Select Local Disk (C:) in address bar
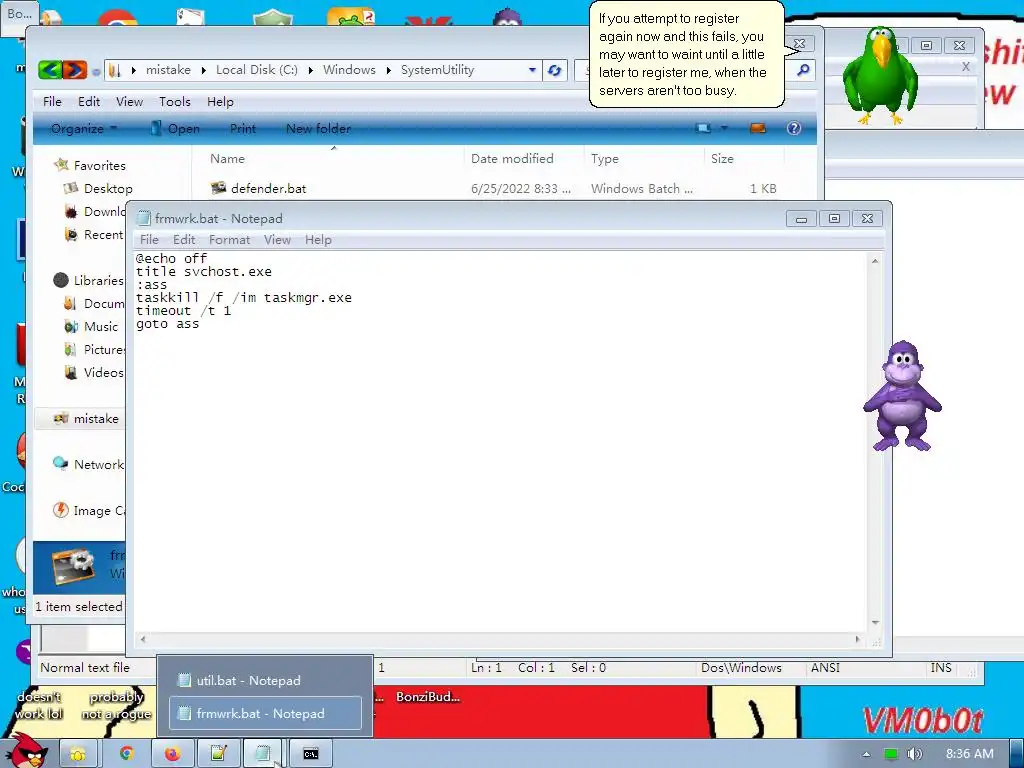Image resolution: width=1024 pixels, height=768 pixels. (256, 70)
